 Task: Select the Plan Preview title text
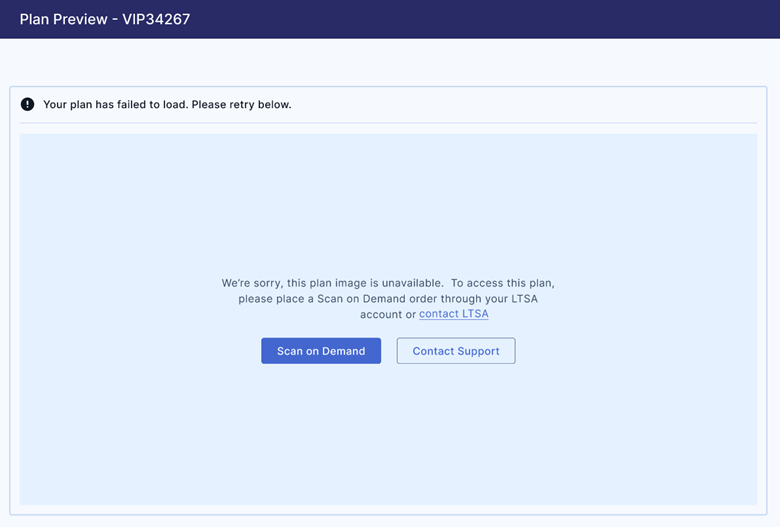(64, 19)
